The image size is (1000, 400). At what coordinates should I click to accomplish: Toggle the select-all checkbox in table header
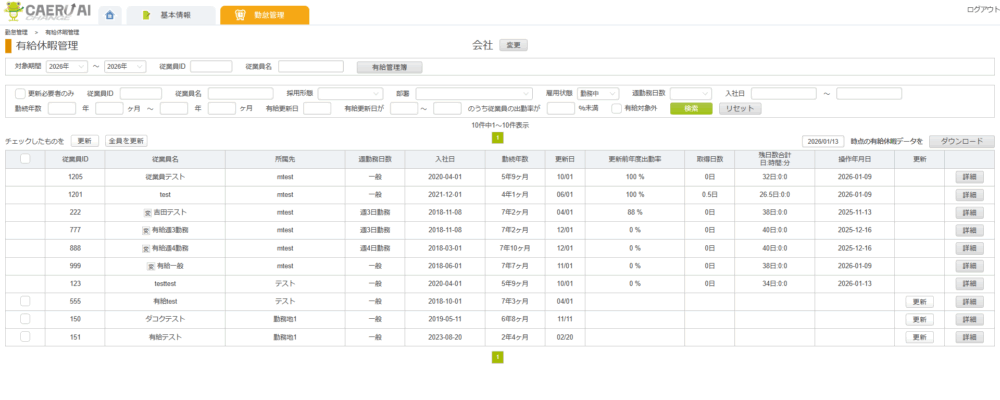(26, 159)
